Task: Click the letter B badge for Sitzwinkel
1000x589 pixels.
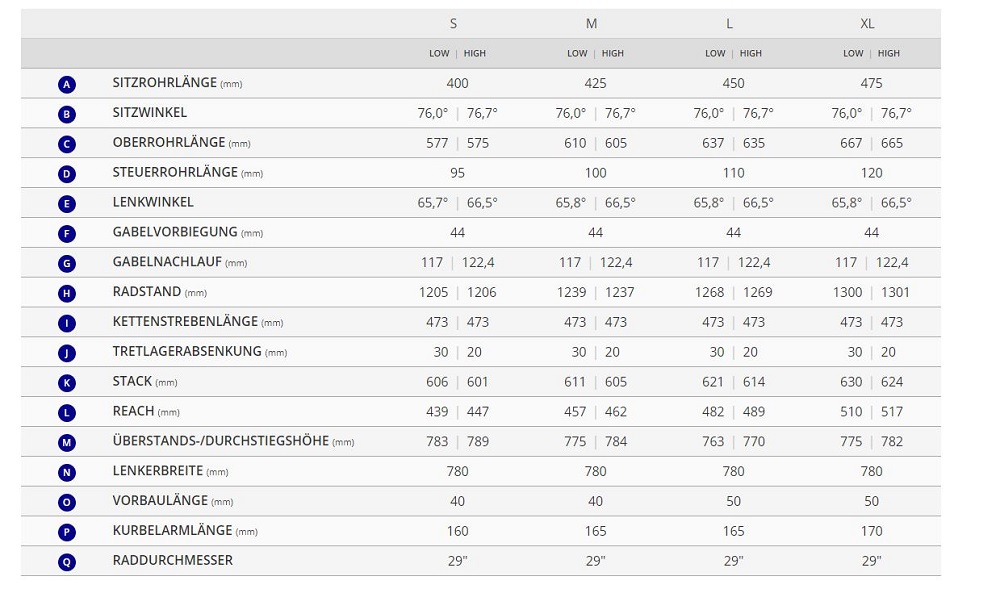Action: (x=67, y=114)
